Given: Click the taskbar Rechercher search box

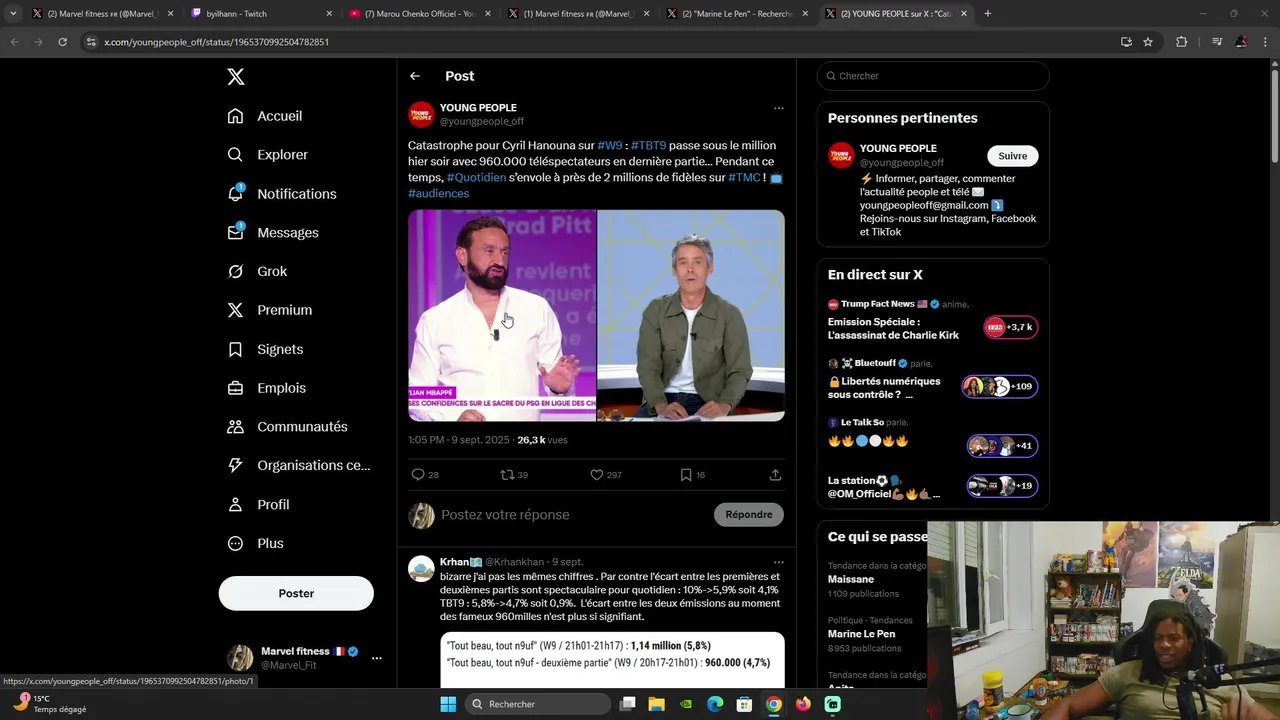Looking at the screenshot, I should point(538,704).
